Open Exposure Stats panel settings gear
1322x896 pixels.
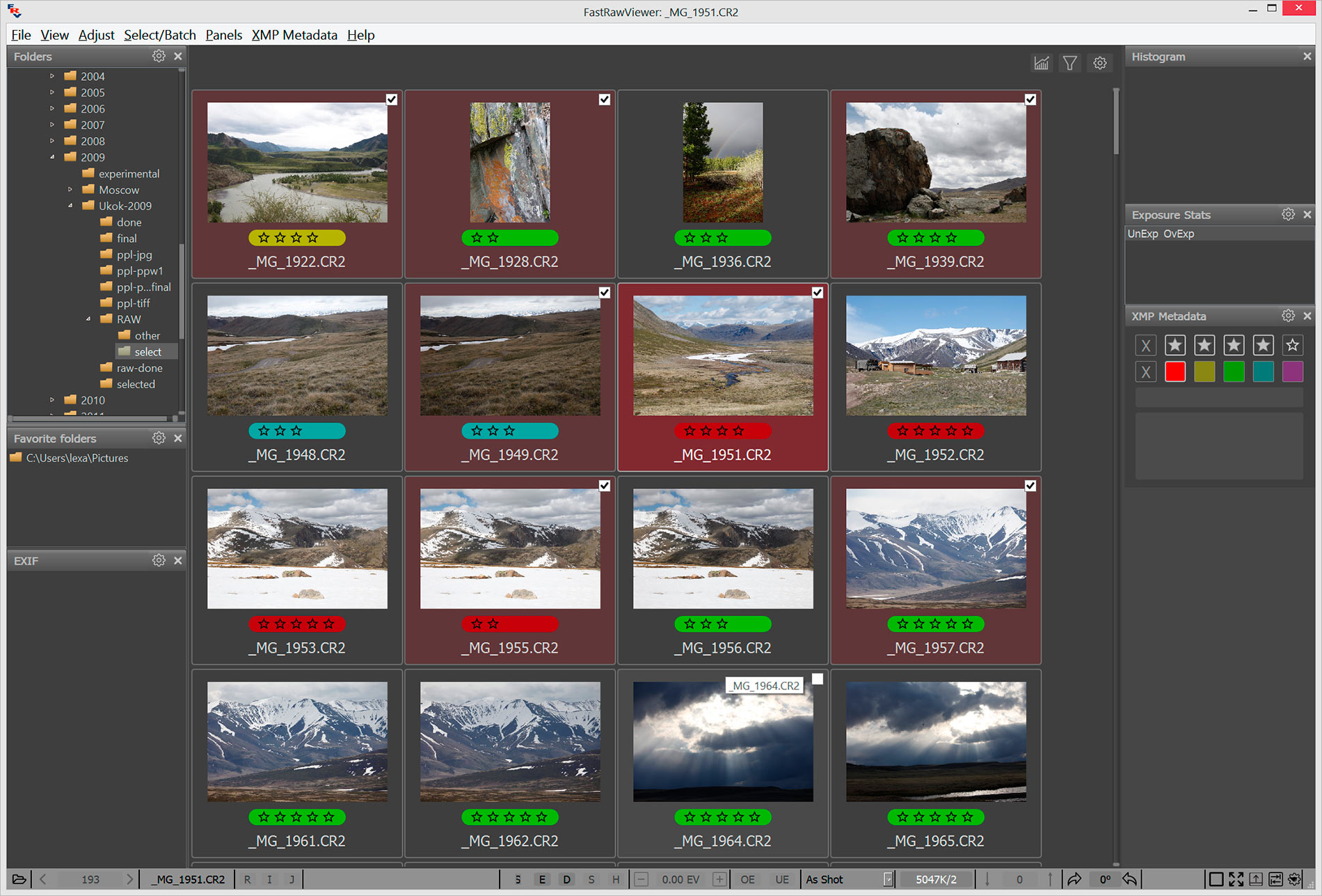tap(1288, 215)
